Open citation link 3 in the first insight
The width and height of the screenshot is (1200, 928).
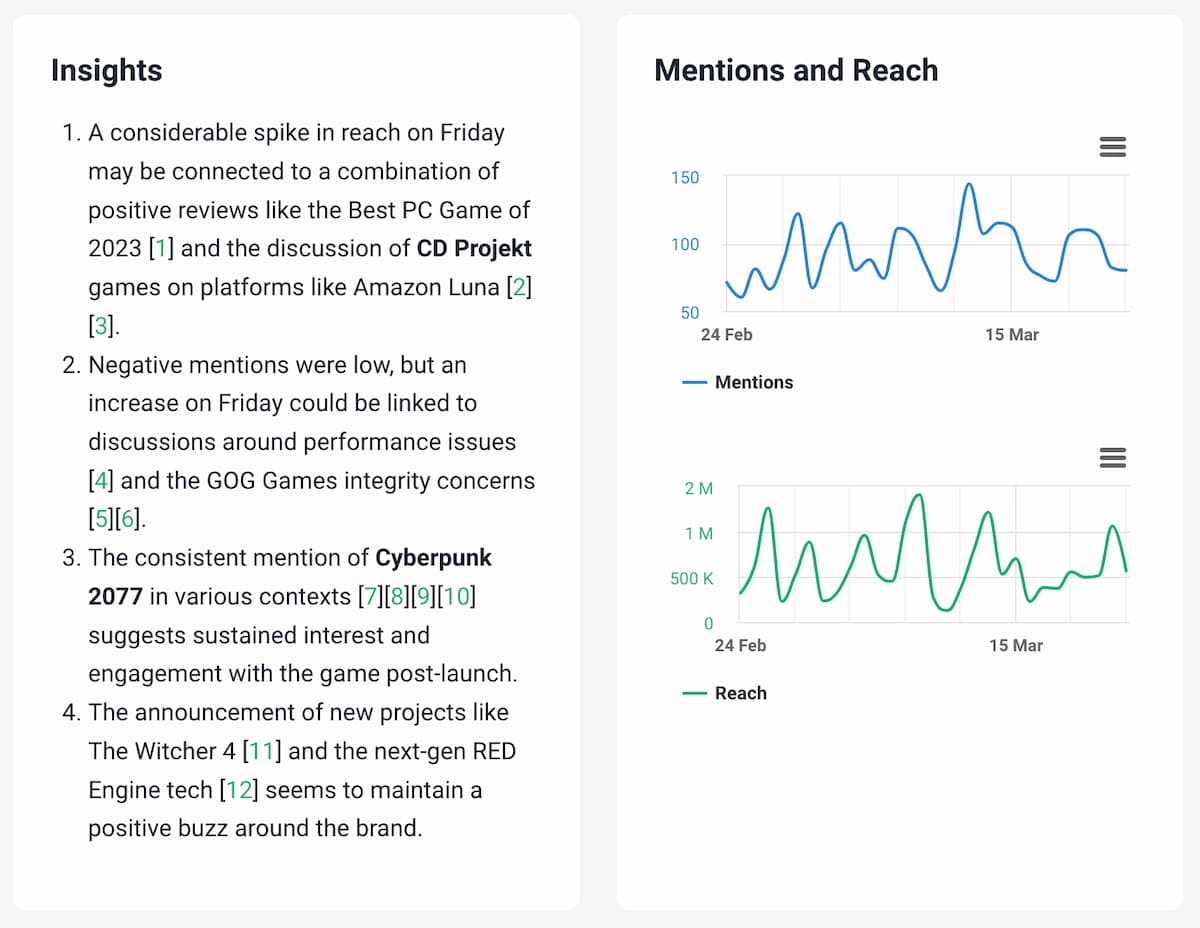[x=101, y=323]
